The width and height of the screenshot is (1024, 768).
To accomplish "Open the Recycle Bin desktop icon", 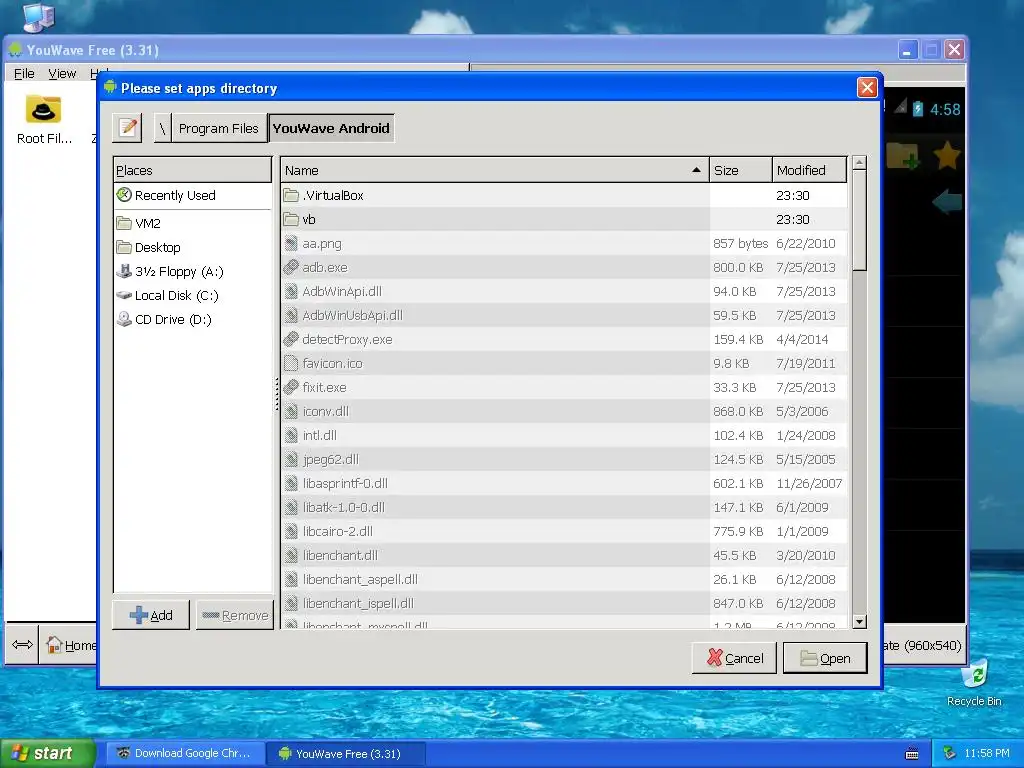I will coord(974,684).
